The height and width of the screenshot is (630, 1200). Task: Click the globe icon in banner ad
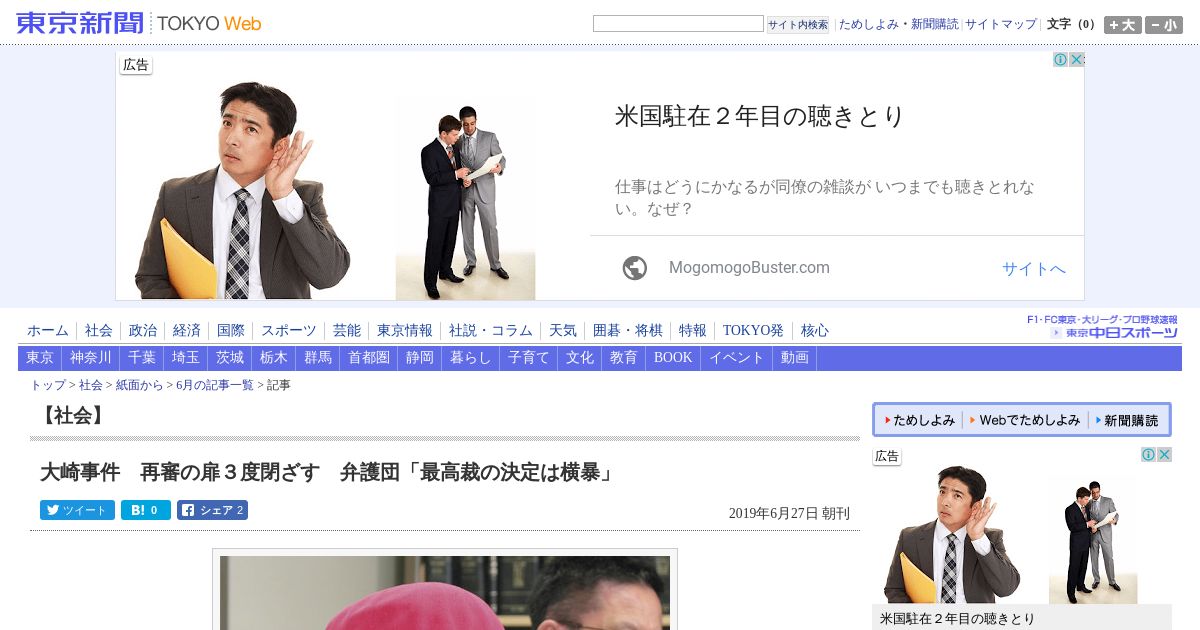tap(635, 268)
